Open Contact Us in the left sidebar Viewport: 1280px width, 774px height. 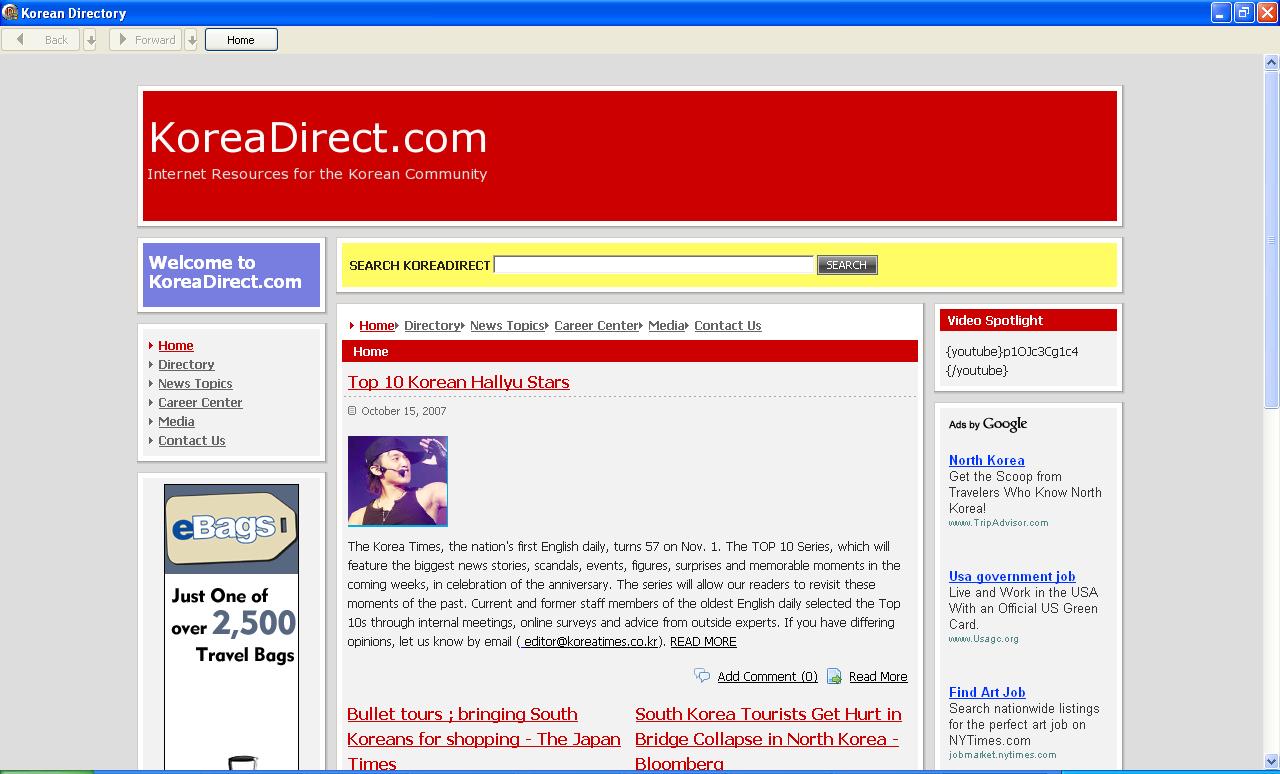coord(192,441)
